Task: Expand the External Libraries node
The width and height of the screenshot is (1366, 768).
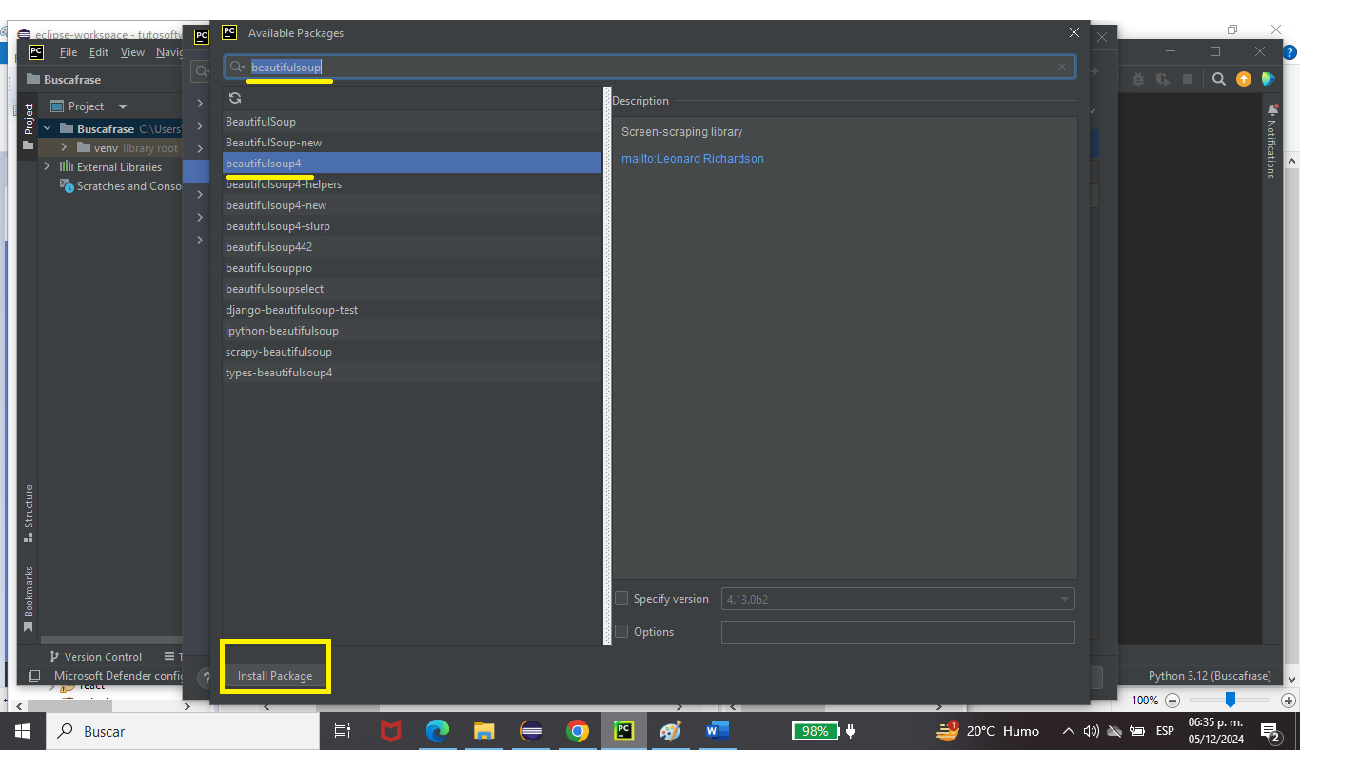Action: click(x=47, y=167)
